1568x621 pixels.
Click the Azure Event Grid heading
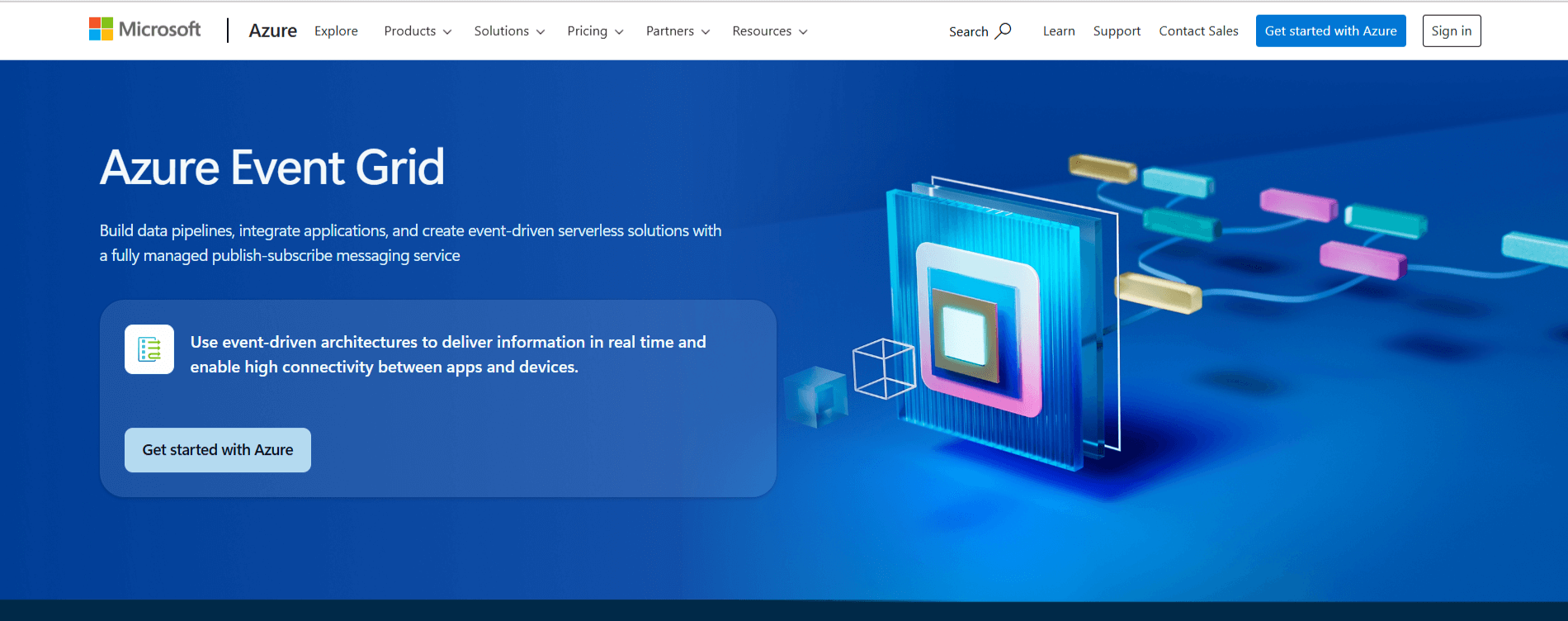[x=272, y=167]
